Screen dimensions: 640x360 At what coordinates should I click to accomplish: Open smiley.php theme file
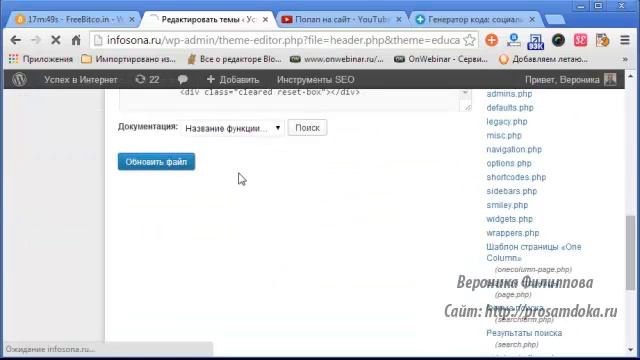click(507, 205)
